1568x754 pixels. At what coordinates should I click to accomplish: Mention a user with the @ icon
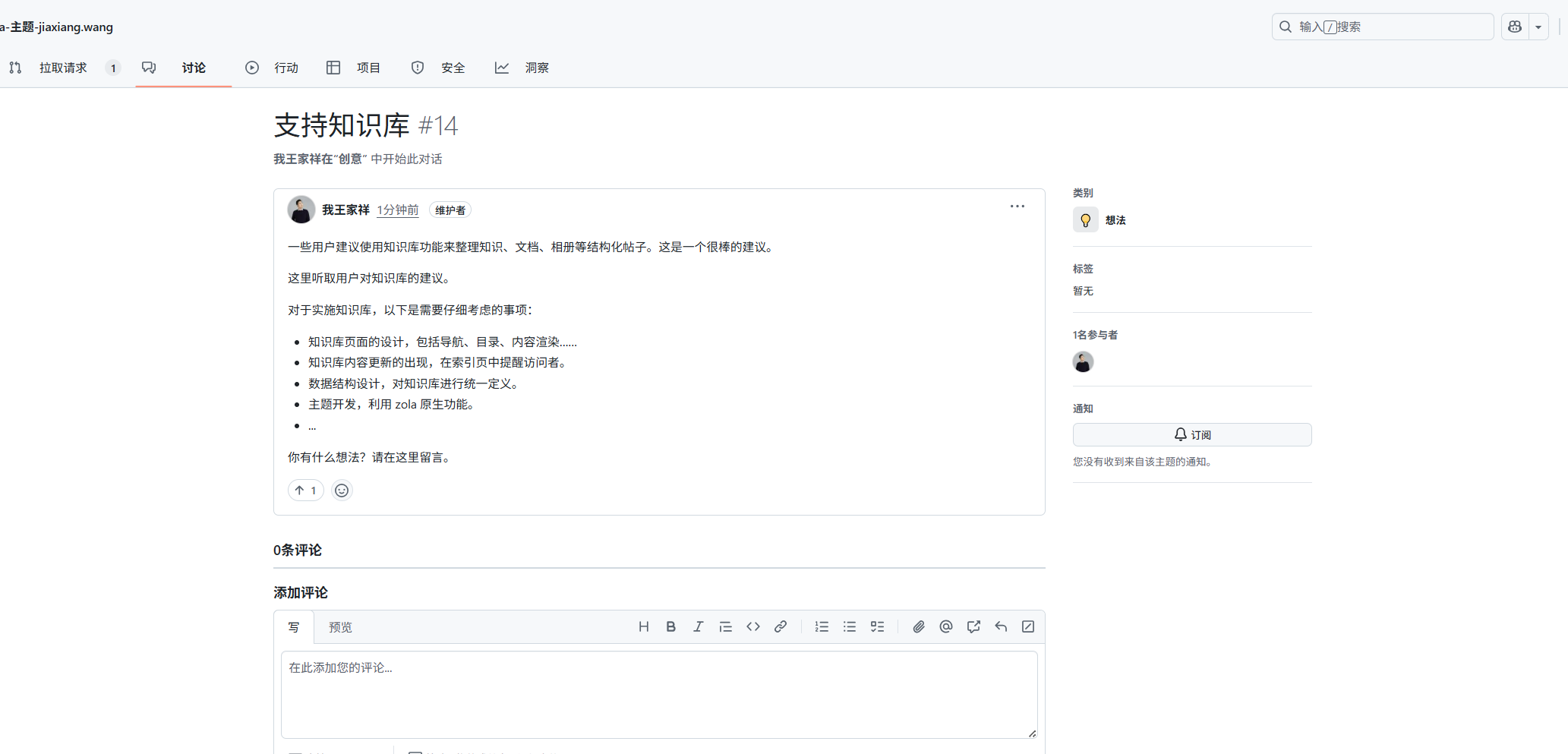[x=945, y=626]
